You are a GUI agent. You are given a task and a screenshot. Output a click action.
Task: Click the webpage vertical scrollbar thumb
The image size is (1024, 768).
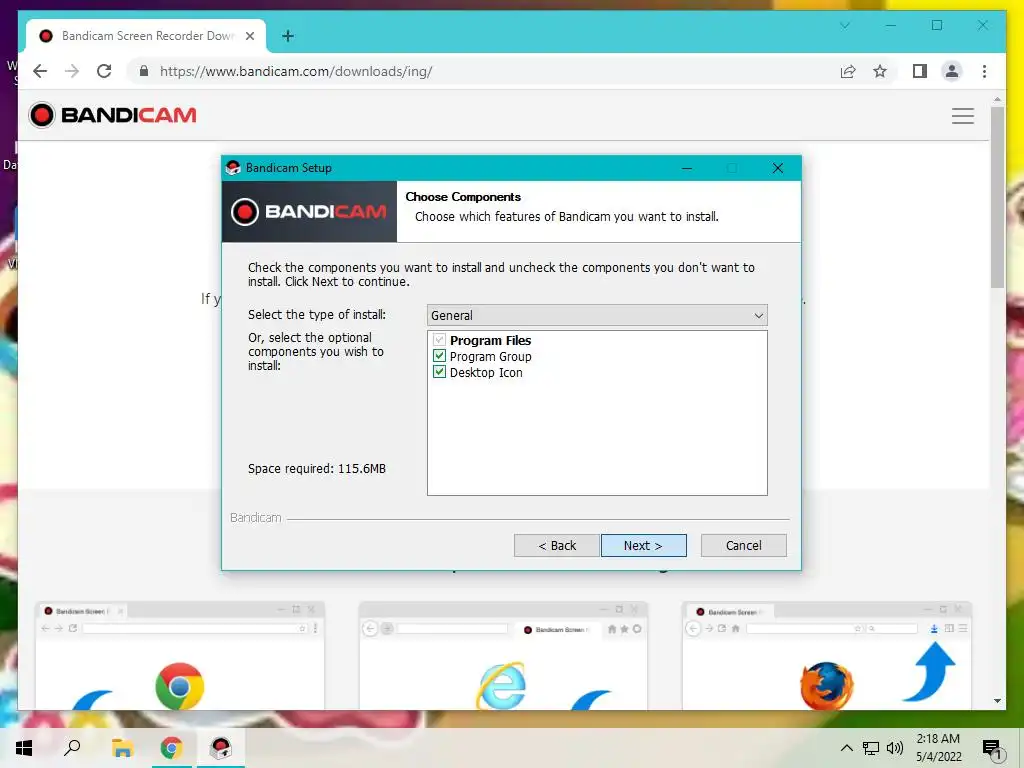997,197
